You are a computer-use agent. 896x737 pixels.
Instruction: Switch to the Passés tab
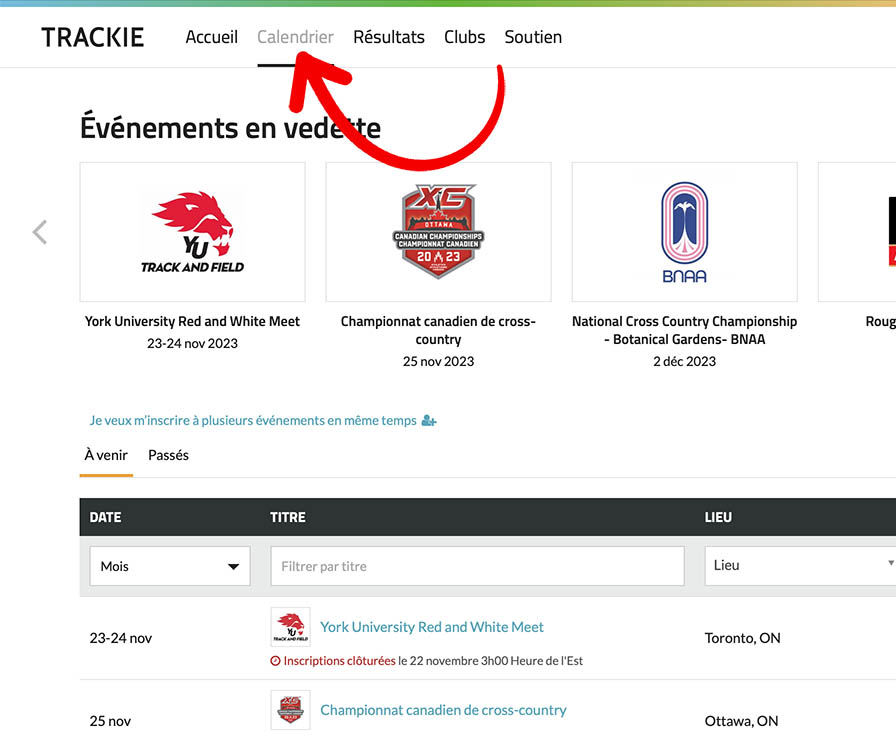(x=168, y=455)
